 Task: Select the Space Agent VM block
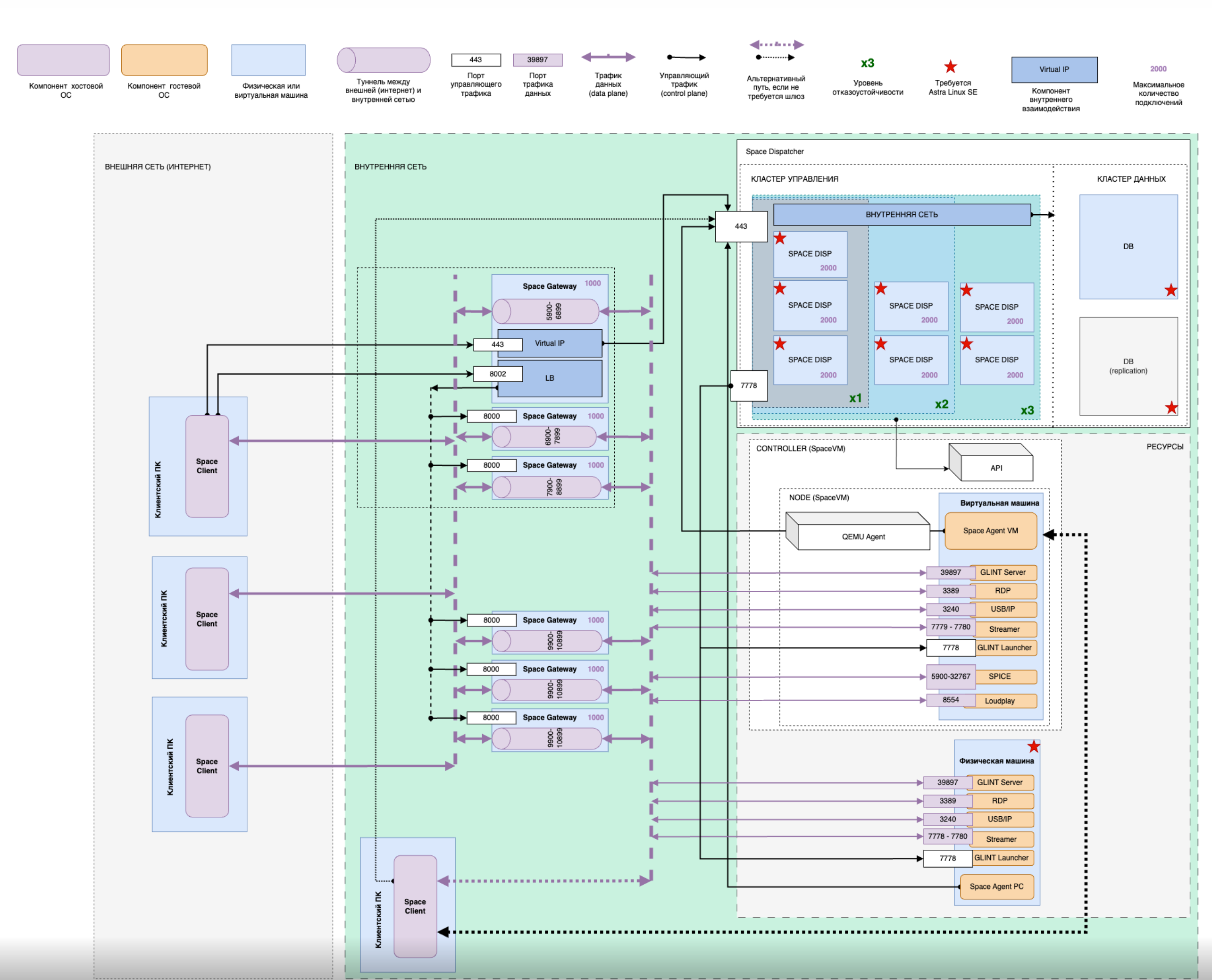pyautogui.click(x=990, y=531)
